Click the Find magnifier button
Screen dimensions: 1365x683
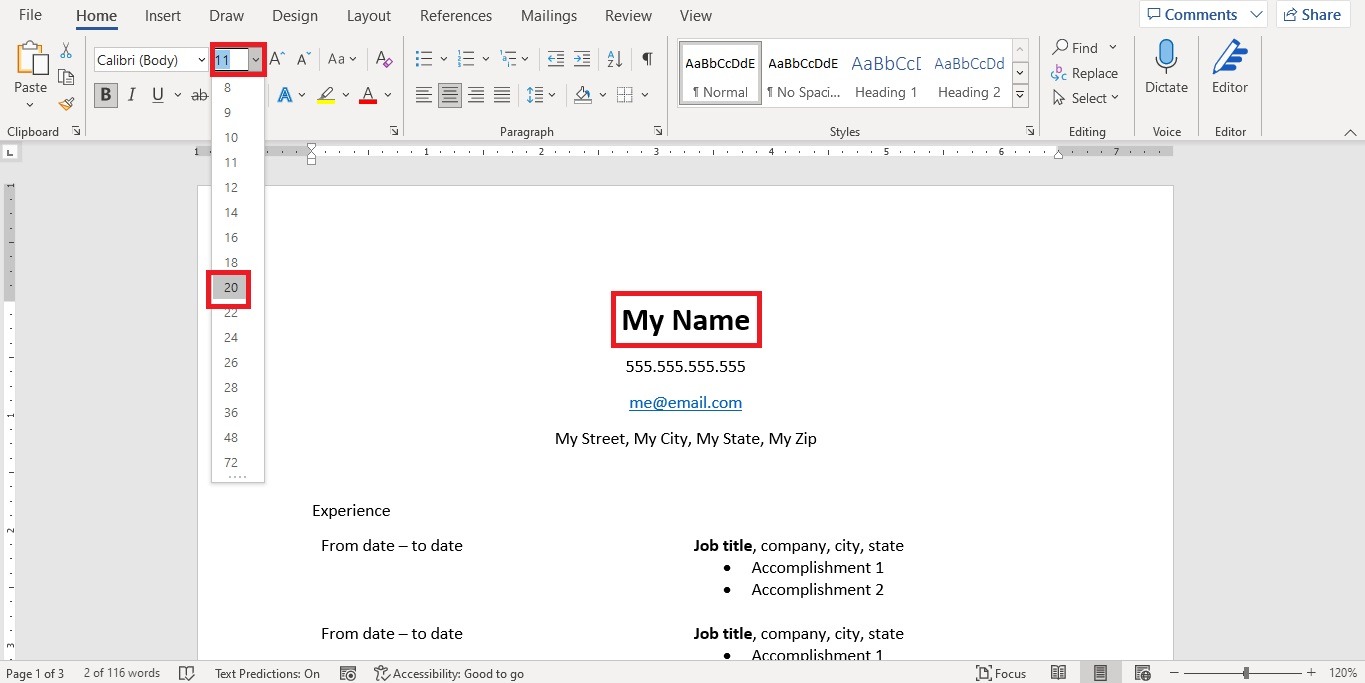click(x=1076, y=48)
